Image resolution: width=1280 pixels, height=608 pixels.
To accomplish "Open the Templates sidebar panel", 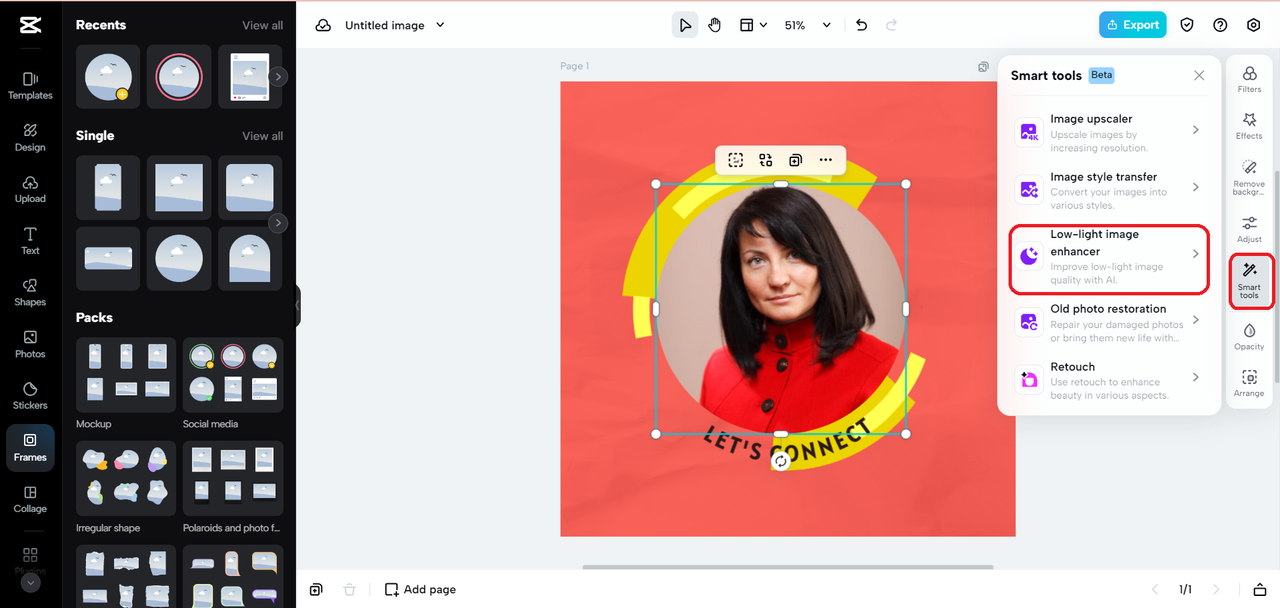I will [30, 85].
